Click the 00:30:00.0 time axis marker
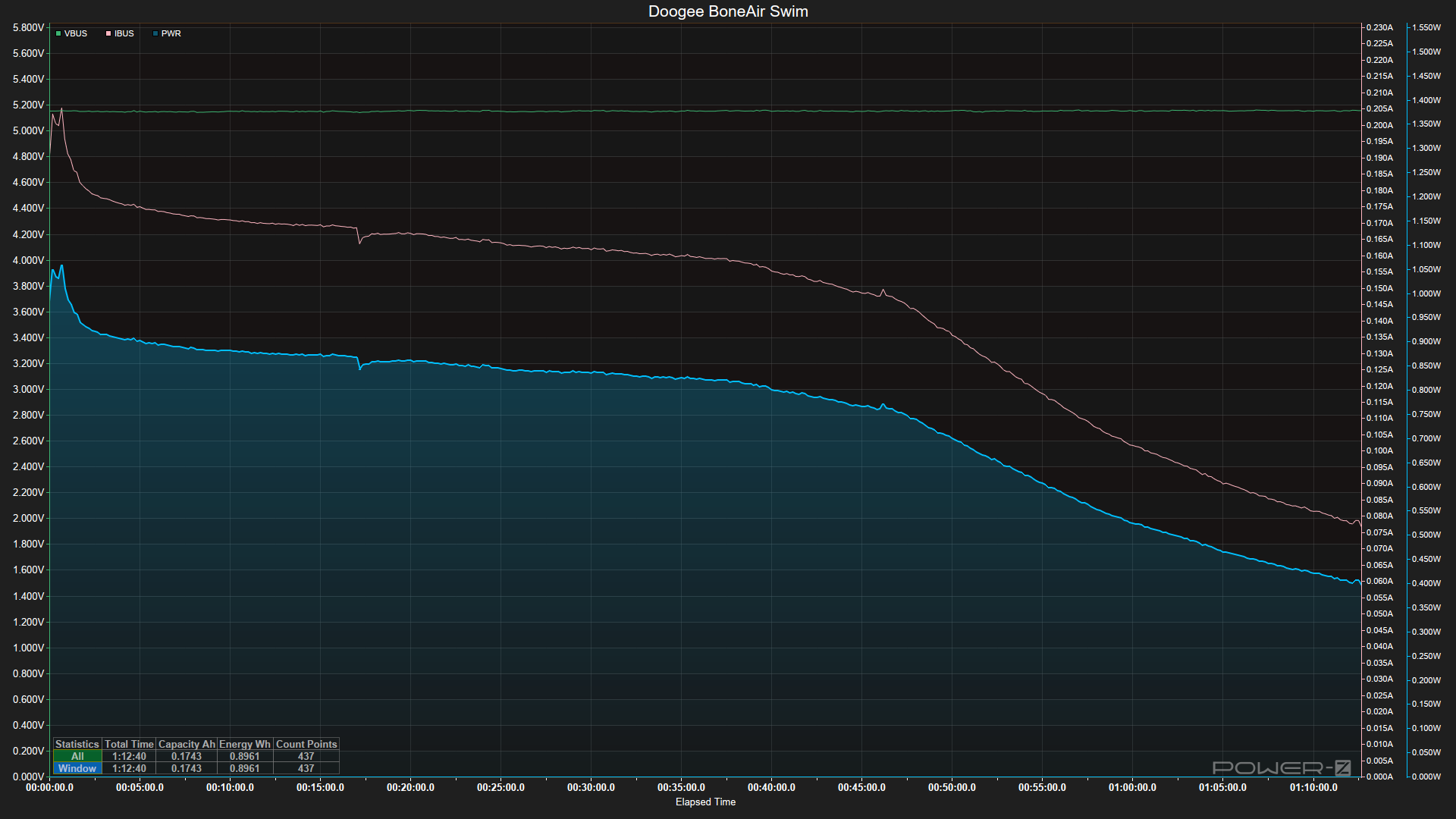The image size is (1456, 819). coord(591,787)
